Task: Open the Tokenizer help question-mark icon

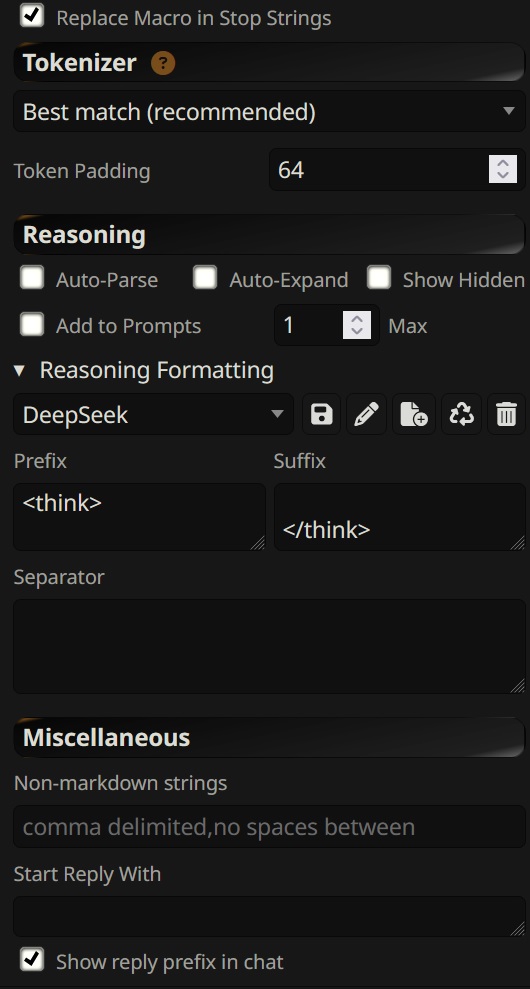Action: (163, 64)
